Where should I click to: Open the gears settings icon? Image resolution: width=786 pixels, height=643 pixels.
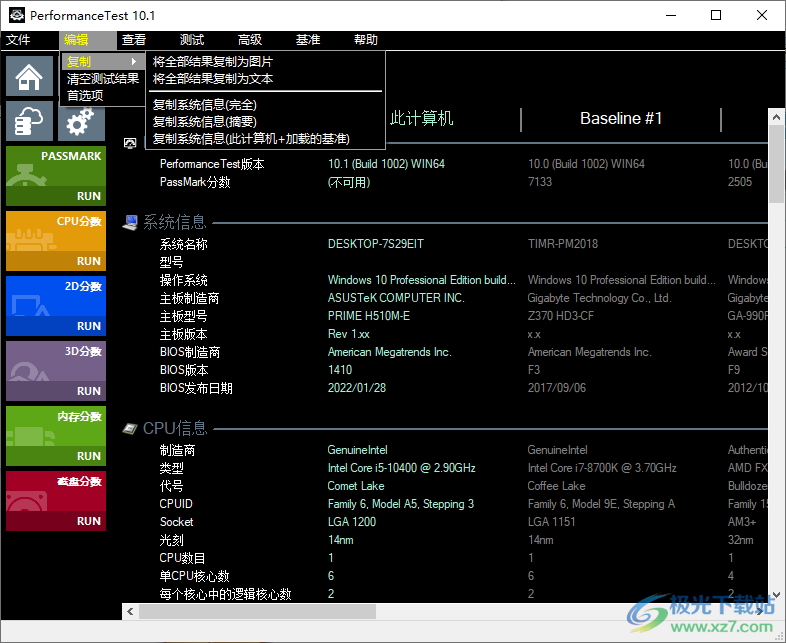coord(81,122)
